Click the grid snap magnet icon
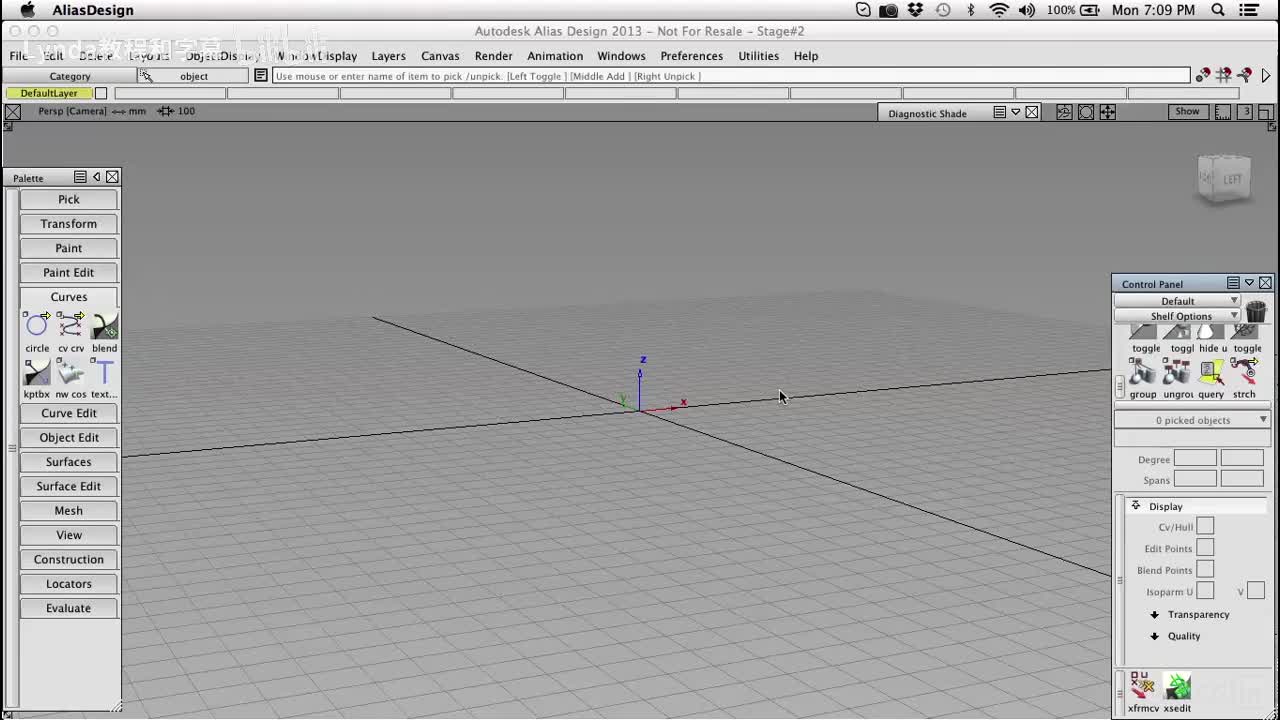The height and width of the screenshot is (720, 1280). (1223, 75)
